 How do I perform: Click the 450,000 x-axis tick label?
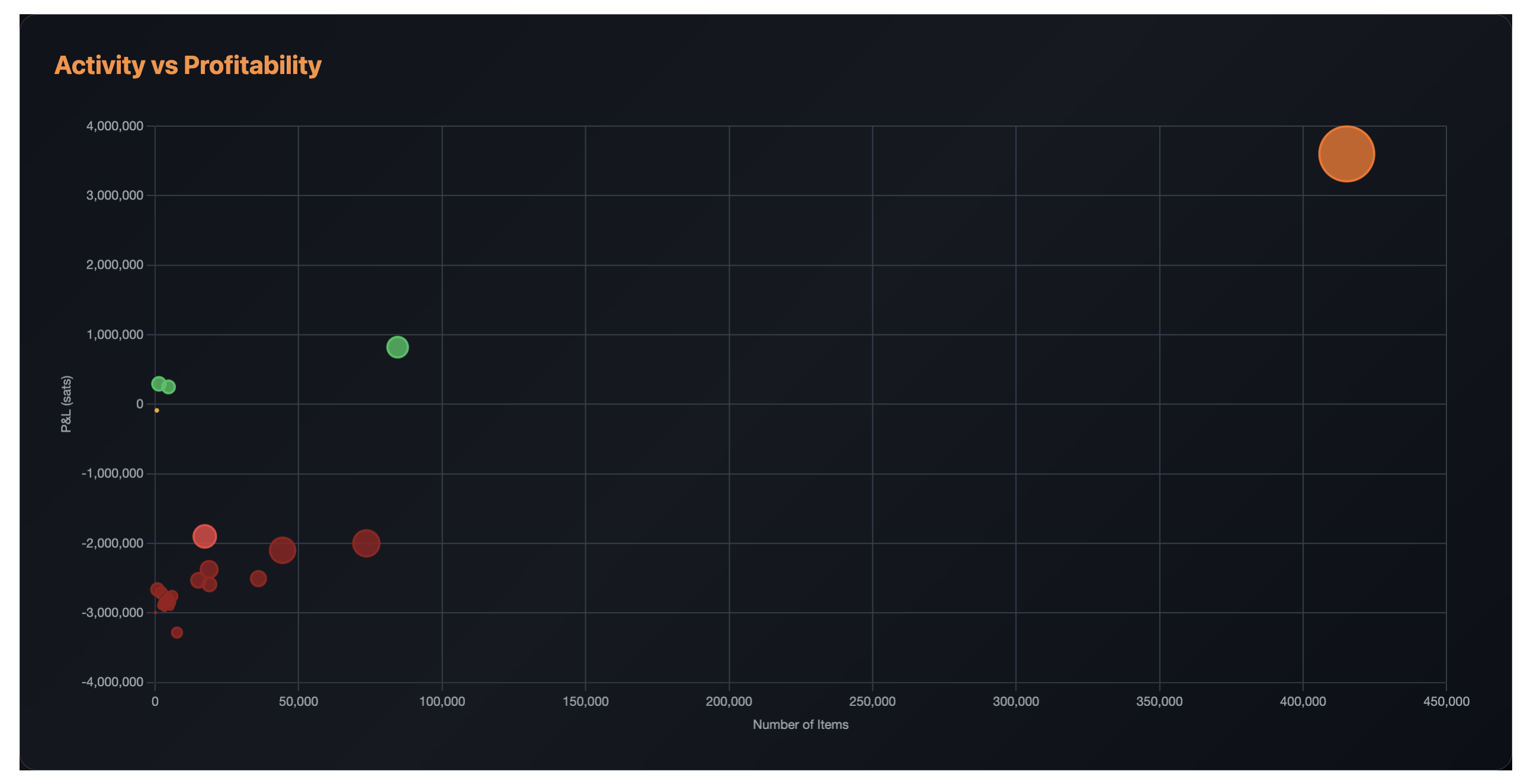pos(1446,702)
